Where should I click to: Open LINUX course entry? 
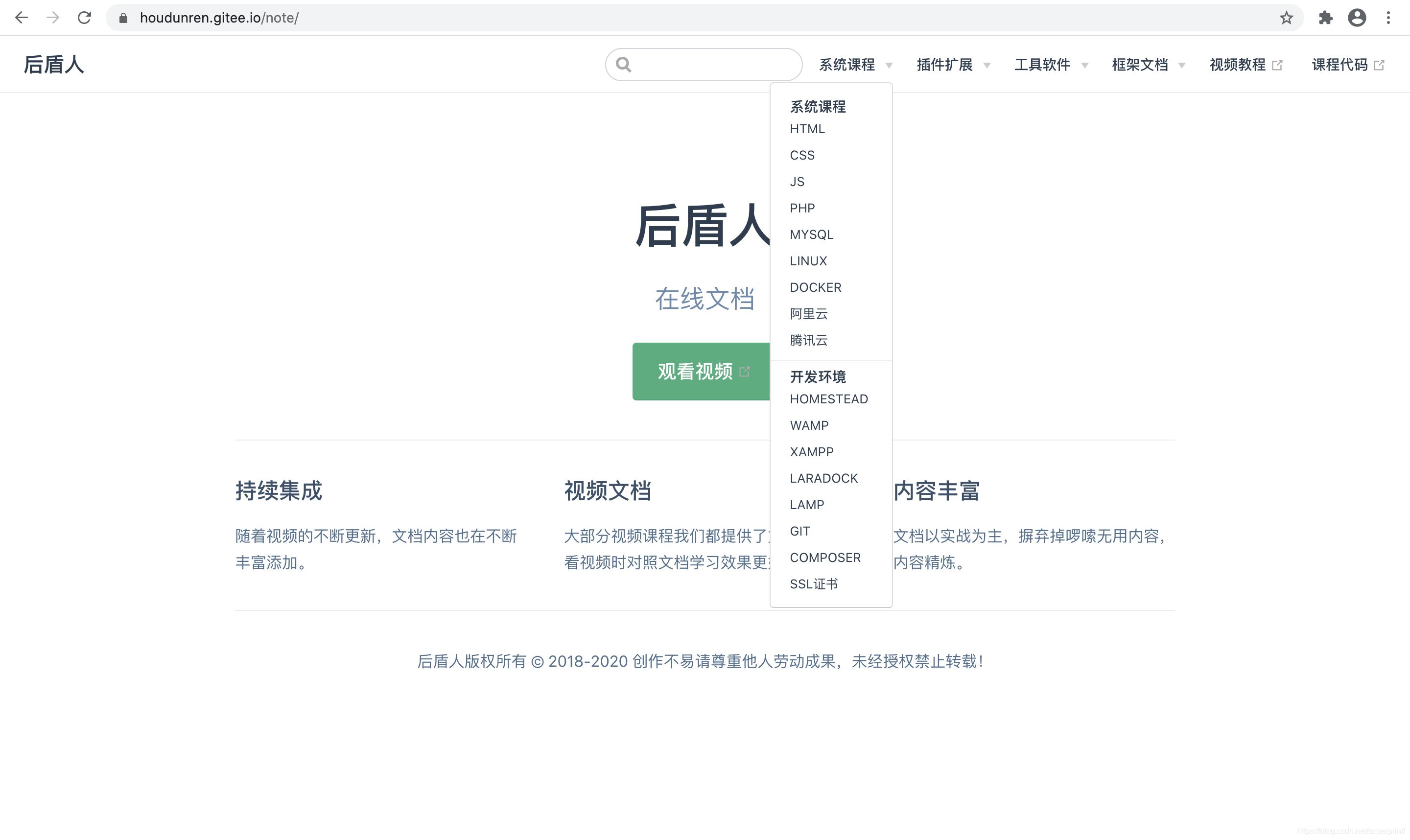click(x=808, y=261)
